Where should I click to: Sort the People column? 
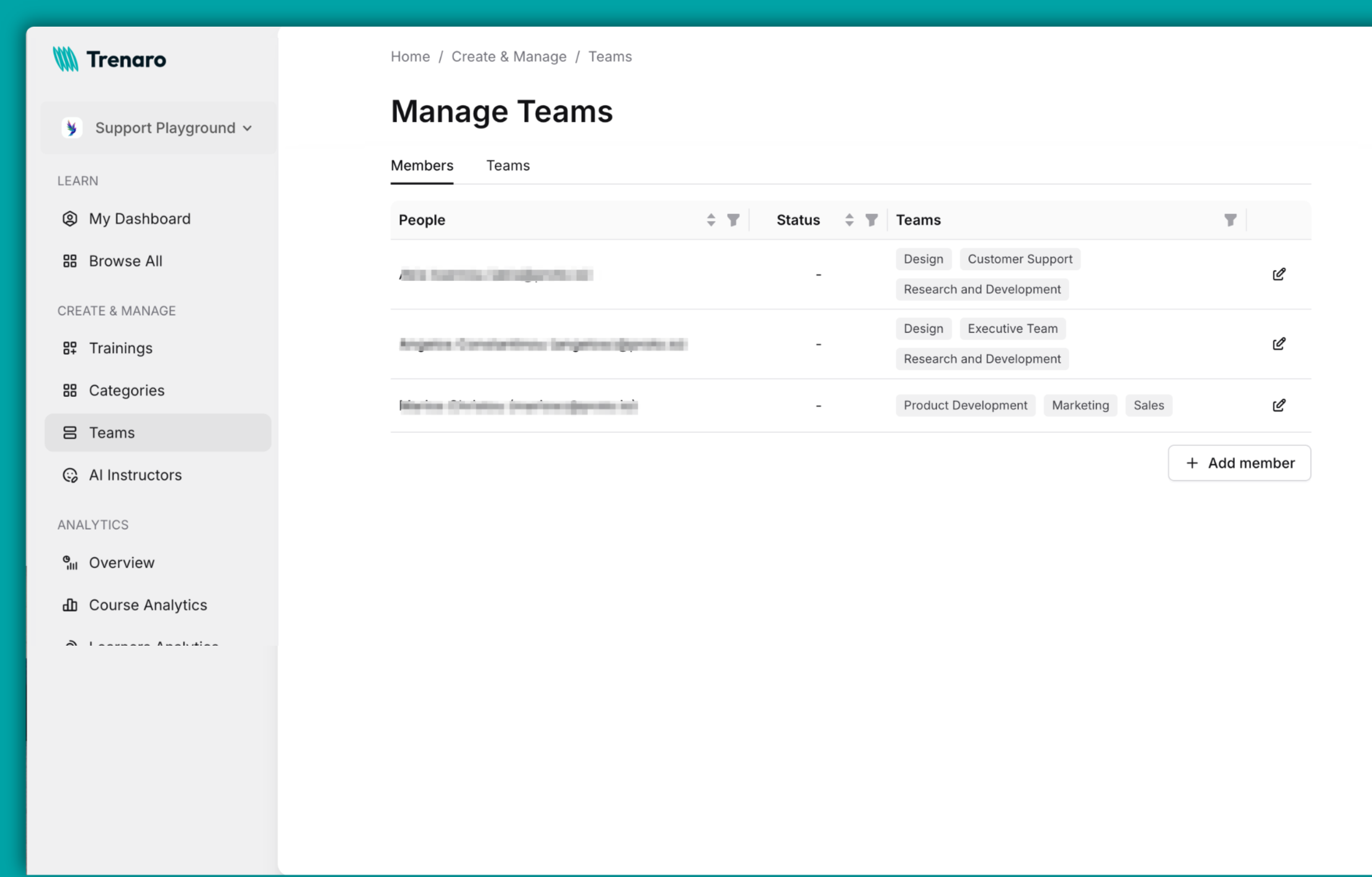pos(710,220)
